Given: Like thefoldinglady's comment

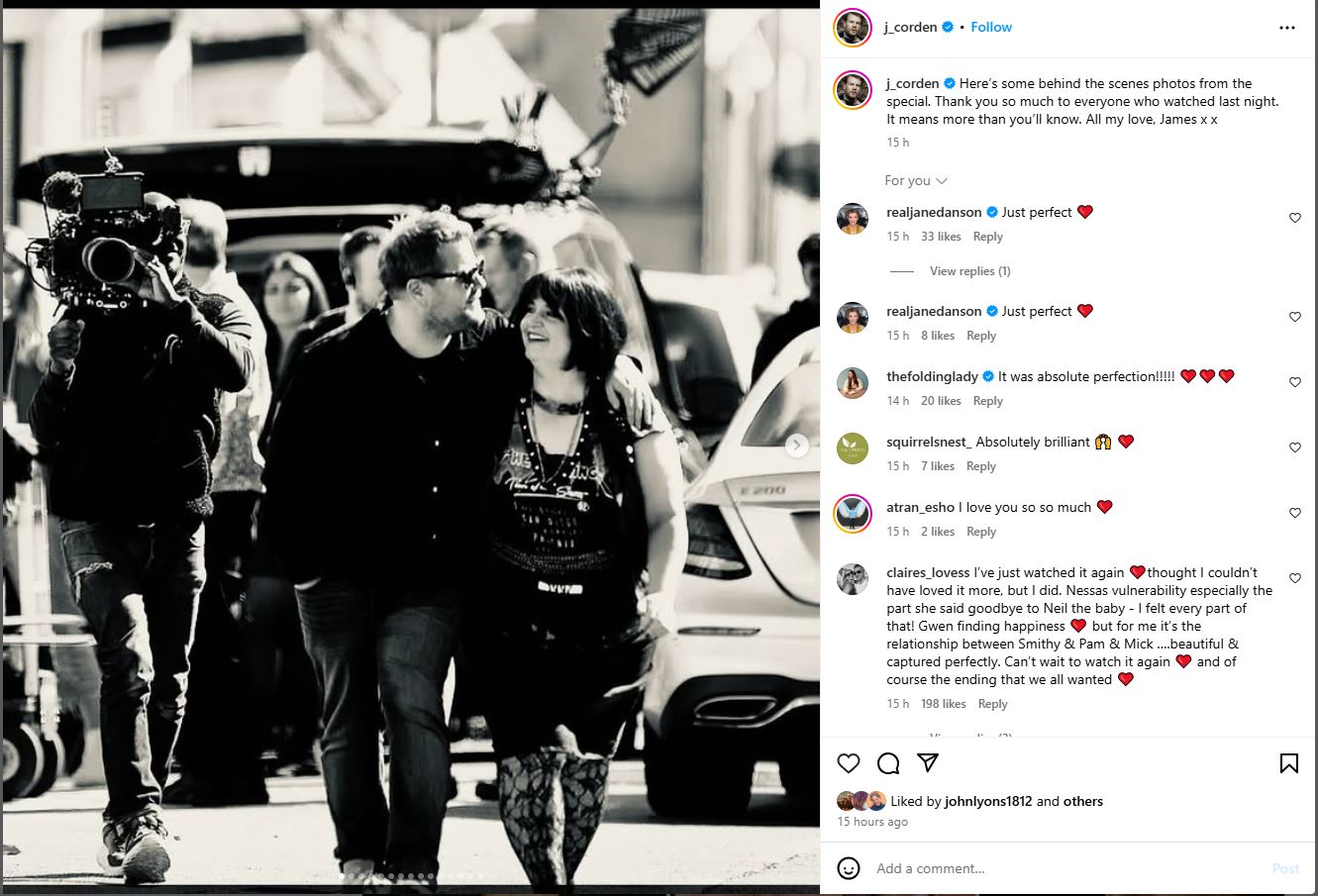Looking at the screenshot, I should click(x=1294, y=382).
